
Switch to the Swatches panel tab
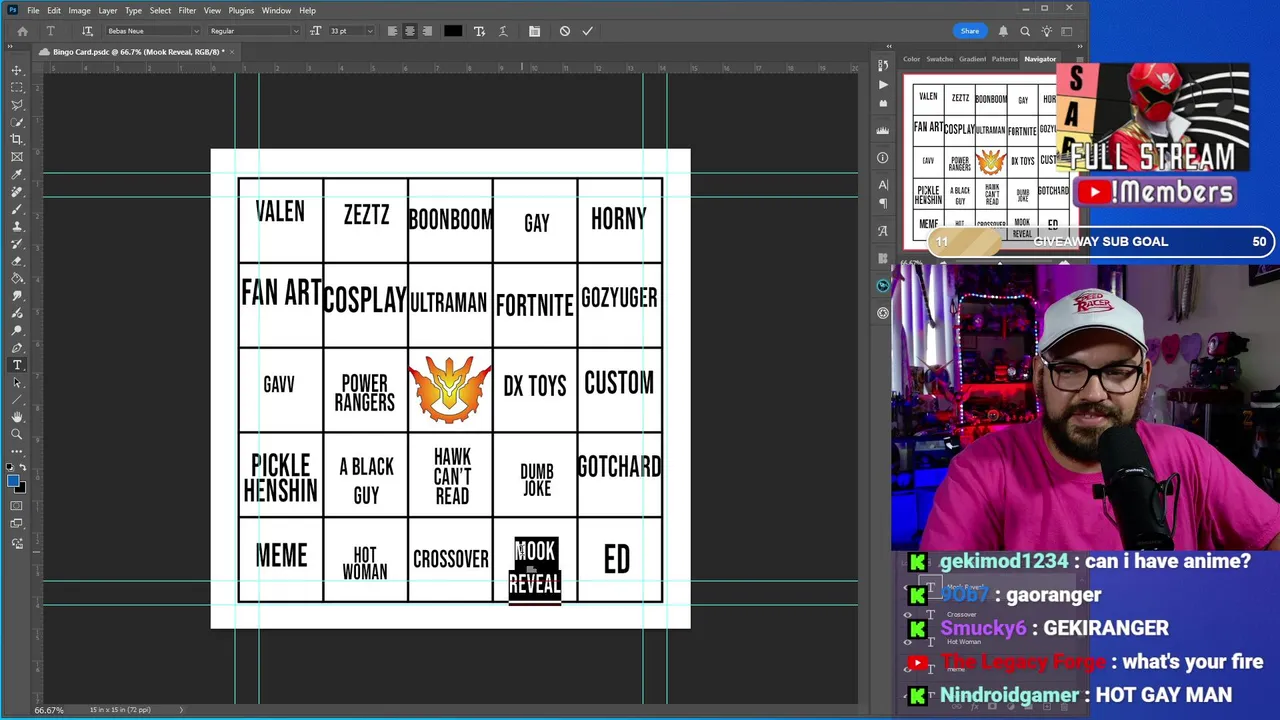939,59
